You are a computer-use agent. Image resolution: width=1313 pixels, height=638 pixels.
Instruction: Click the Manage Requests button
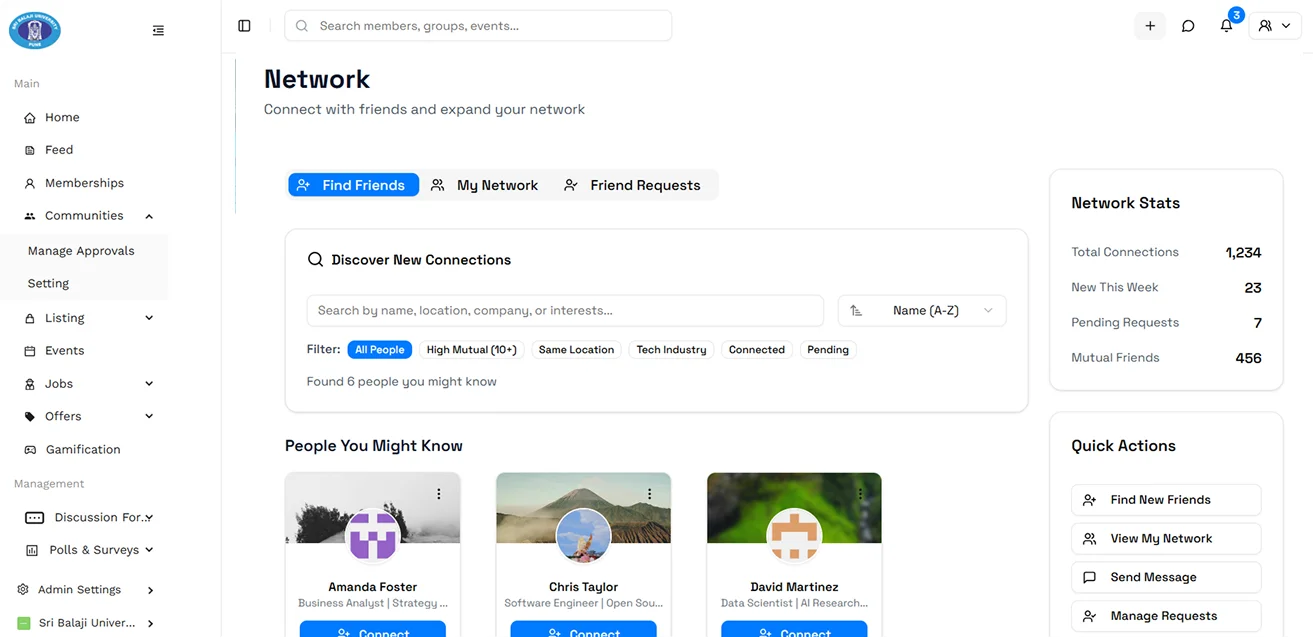pos(1165,616)
